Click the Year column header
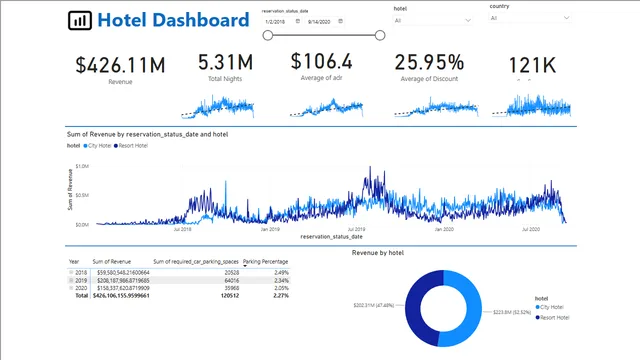The height and width of the screenshot is (360, 640). pyautogui.click(x=74, y=262)
